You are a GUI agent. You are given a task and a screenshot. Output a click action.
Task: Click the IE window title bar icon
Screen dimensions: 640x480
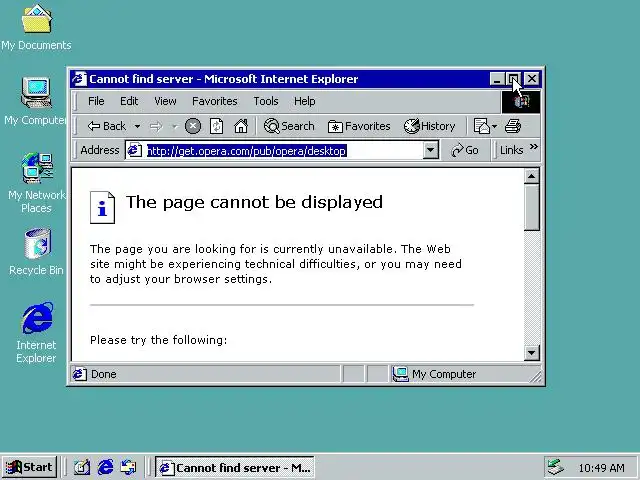point(79,79)
